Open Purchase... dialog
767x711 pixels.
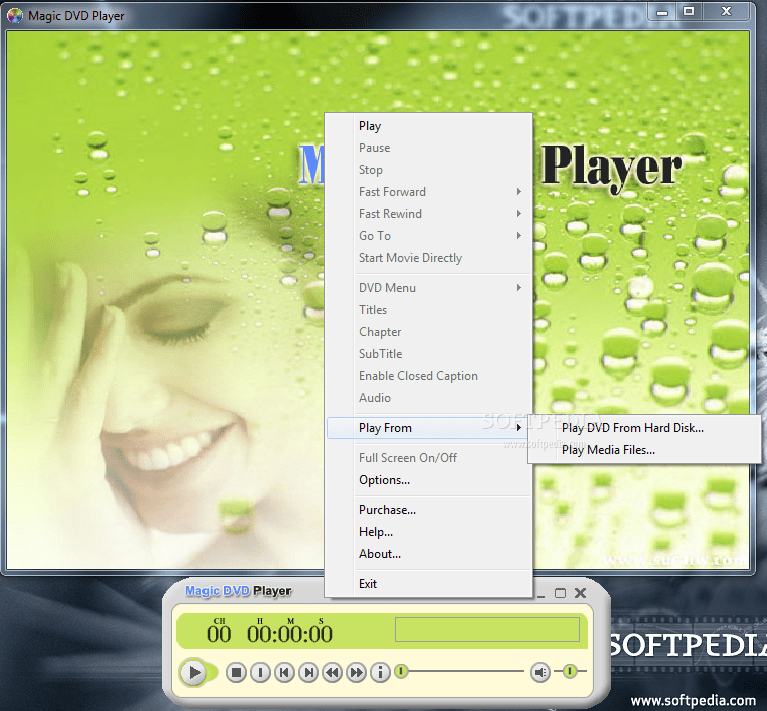click(429, 510)
